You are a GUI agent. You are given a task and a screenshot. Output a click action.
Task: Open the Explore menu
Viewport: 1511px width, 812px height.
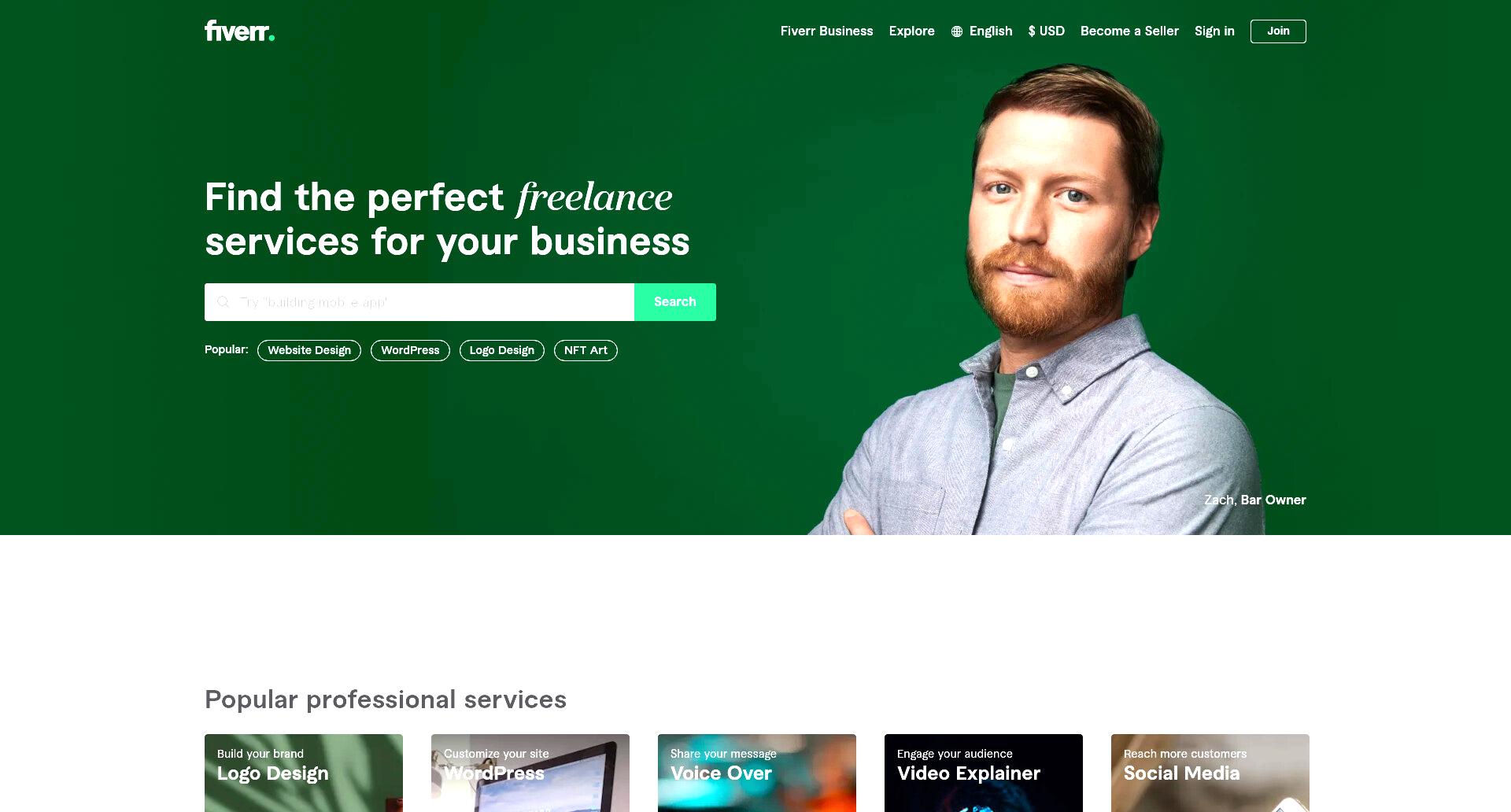pos(911,31)
